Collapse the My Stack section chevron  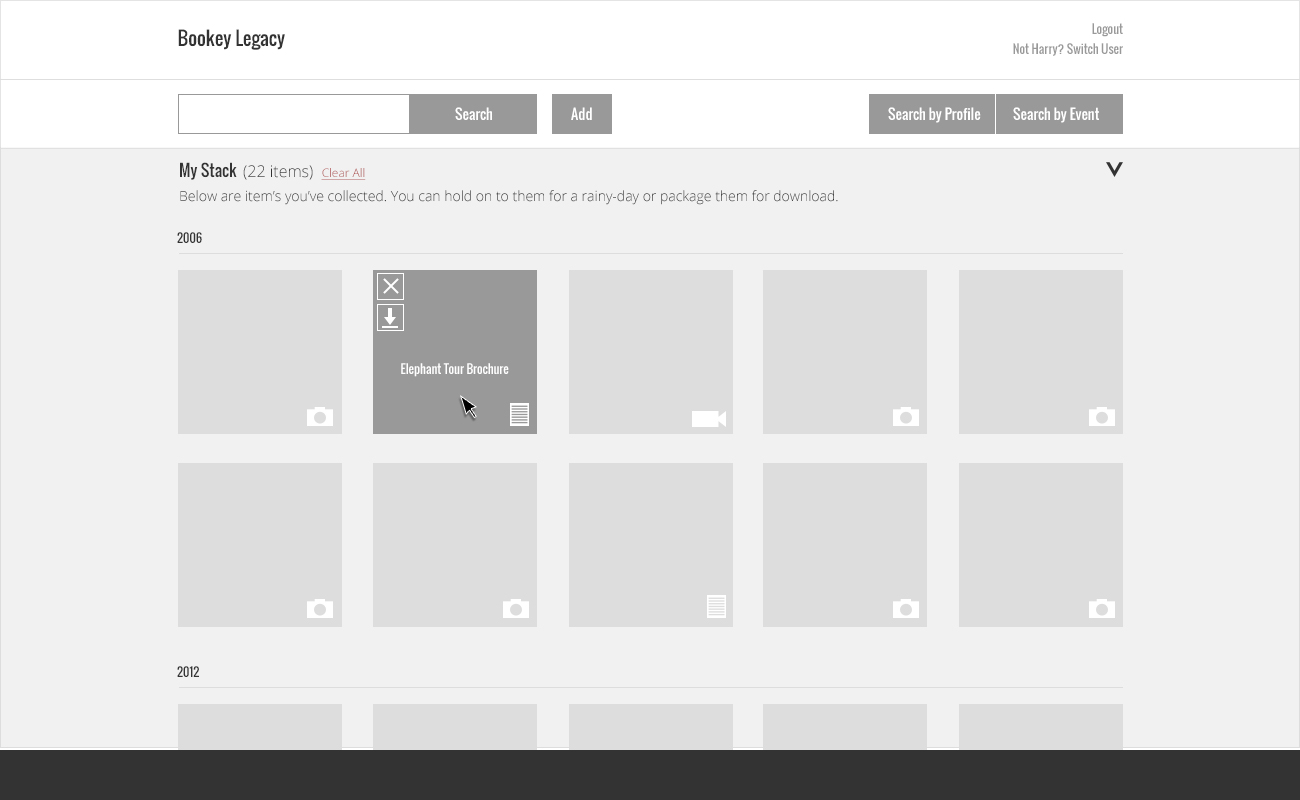[x=1114, y=169]
